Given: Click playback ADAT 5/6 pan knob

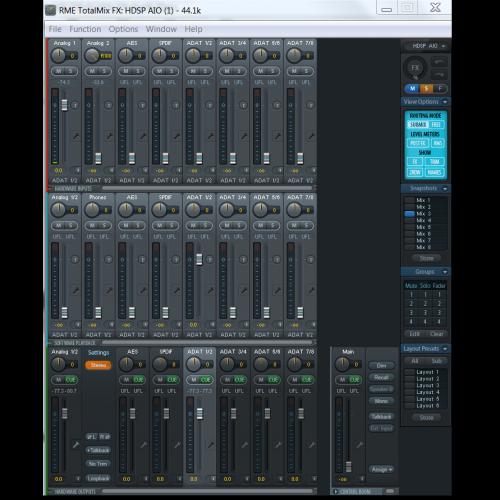Looking at the screenshot, I should coord(260,210).
